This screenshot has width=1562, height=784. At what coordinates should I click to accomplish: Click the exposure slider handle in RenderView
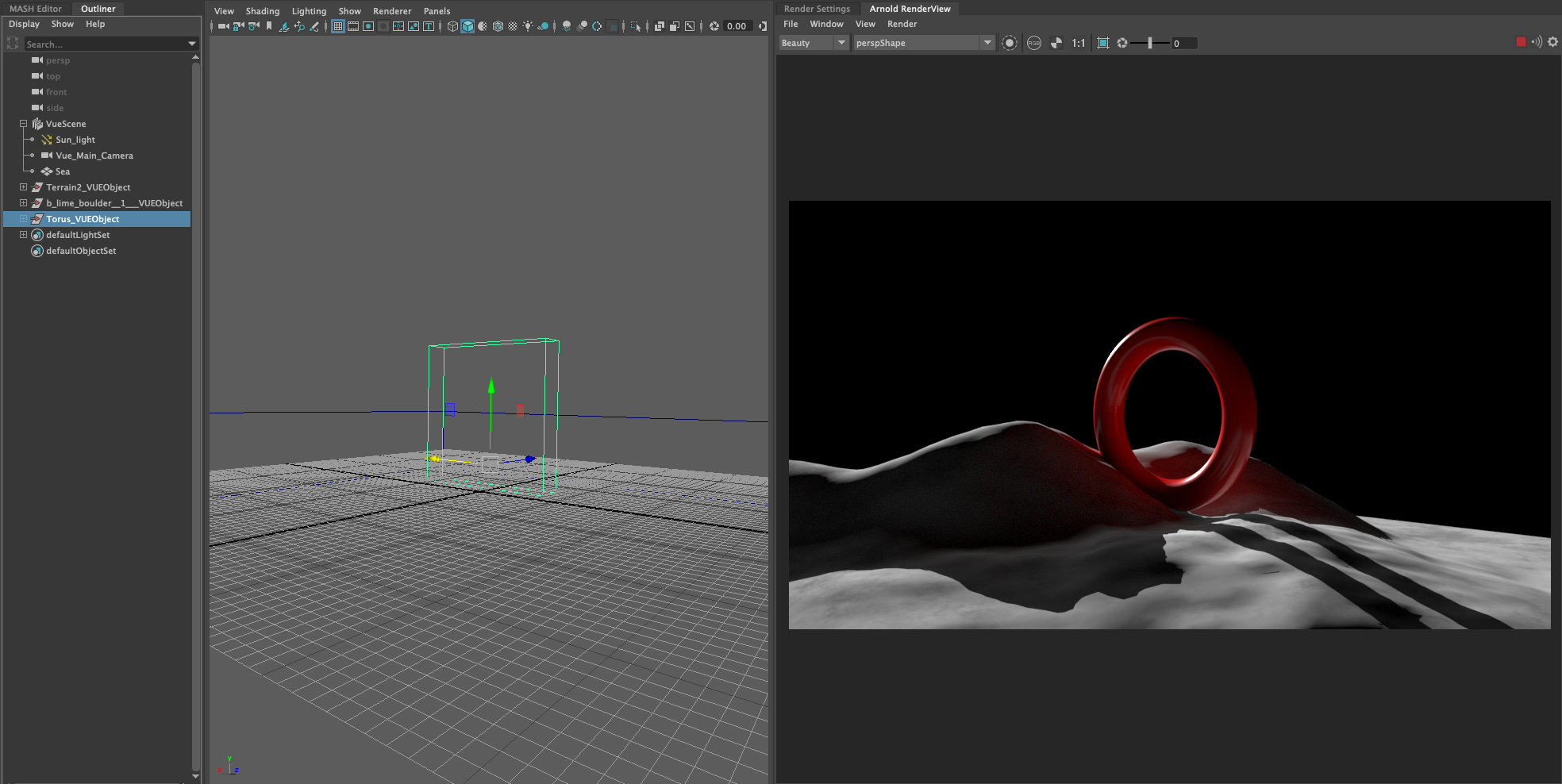pos(1149,43)
